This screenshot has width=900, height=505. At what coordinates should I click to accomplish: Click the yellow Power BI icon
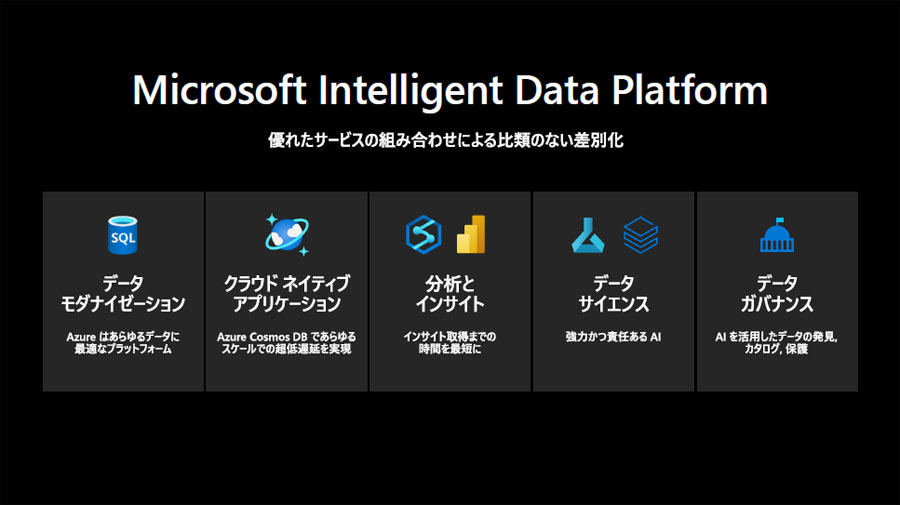click(x=471, y=234)
